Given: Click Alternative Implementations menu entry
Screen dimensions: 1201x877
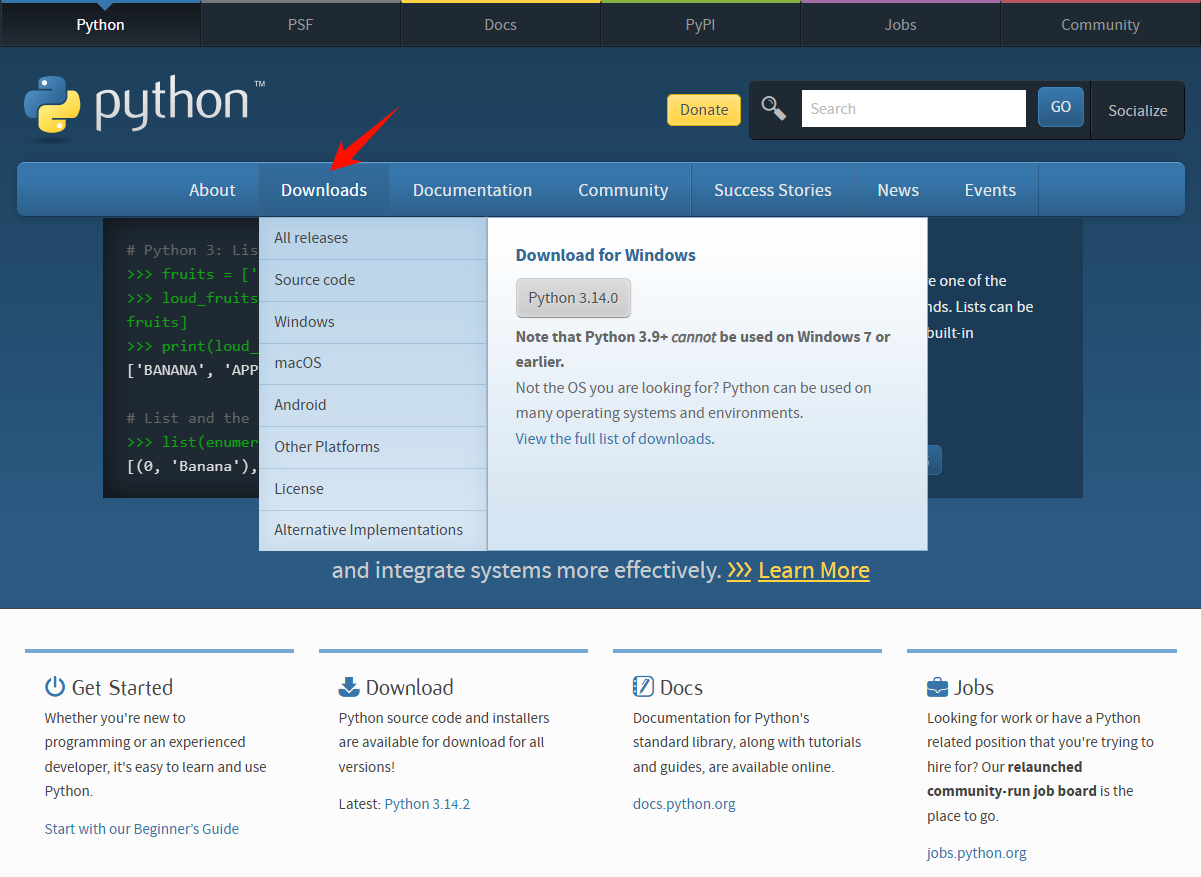Looking at the screenshot, I should pos(368,529).
